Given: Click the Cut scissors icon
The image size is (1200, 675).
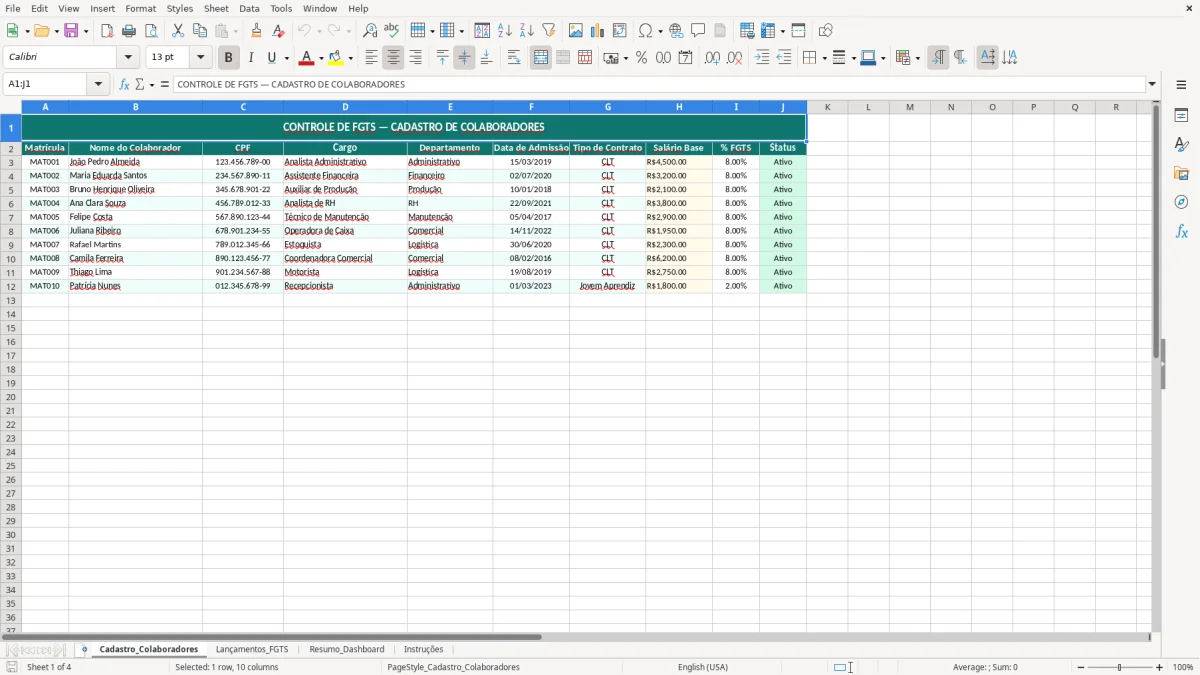Looking at the screenshot, I should click(178, 31).
